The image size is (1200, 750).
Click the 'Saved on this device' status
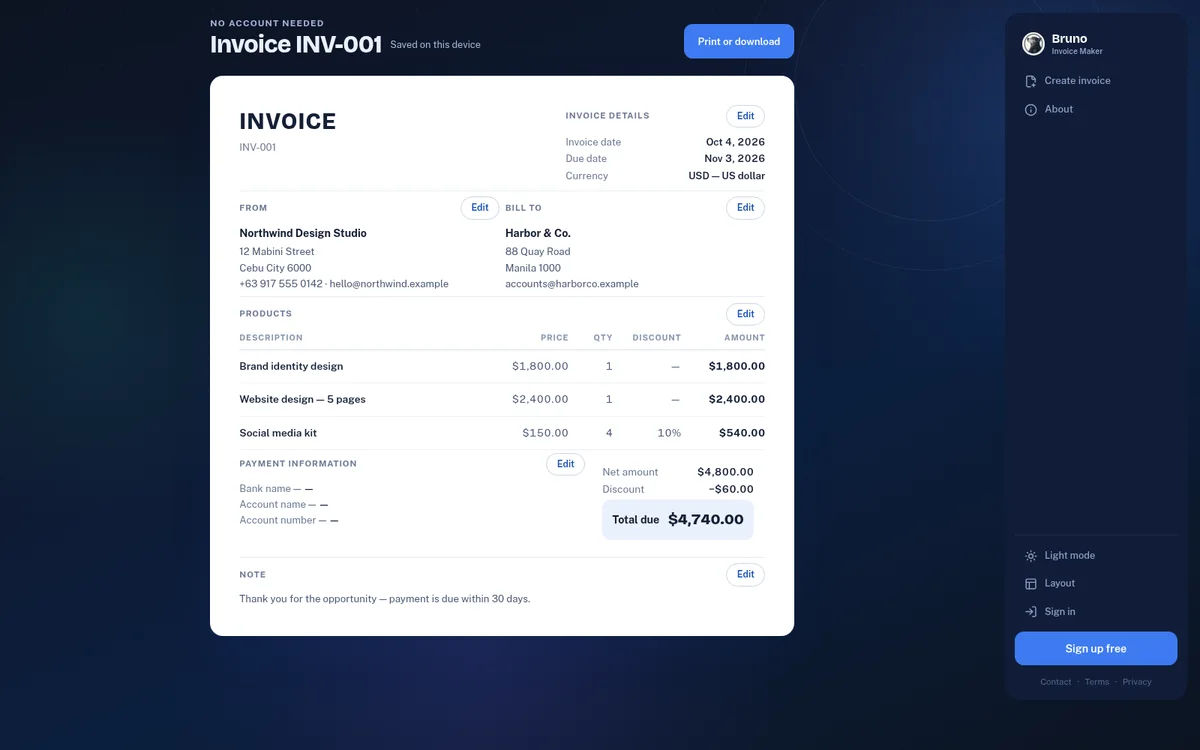(x=435, y=45)
